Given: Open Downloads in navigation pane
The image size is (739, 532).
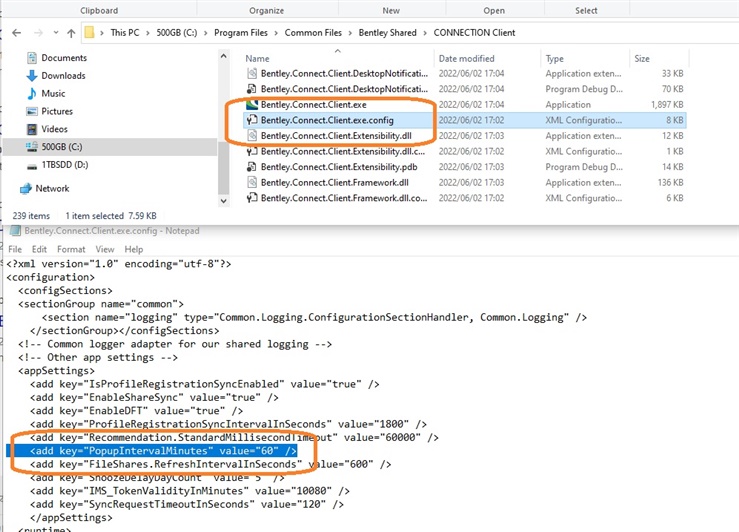Looking at the screenshot, I should [x=63, y=75].
